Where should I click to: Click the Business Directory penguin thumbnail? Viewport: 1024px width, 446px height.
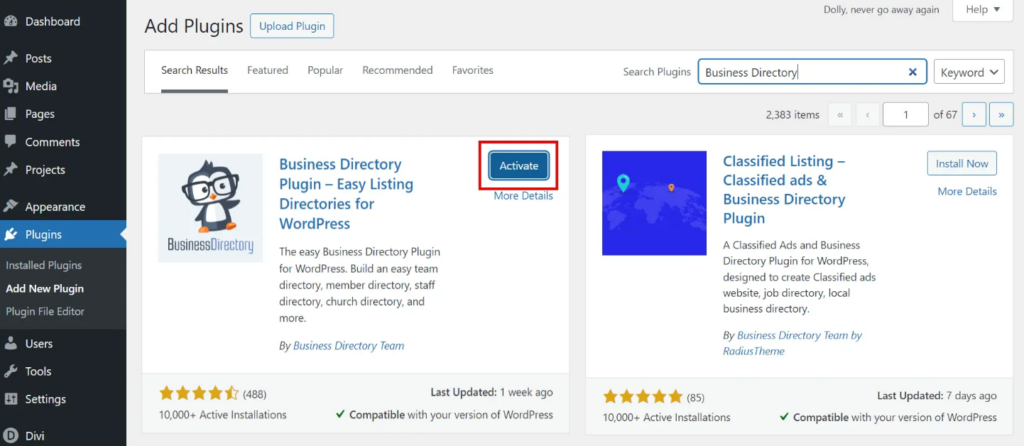[x=210, y=208]
